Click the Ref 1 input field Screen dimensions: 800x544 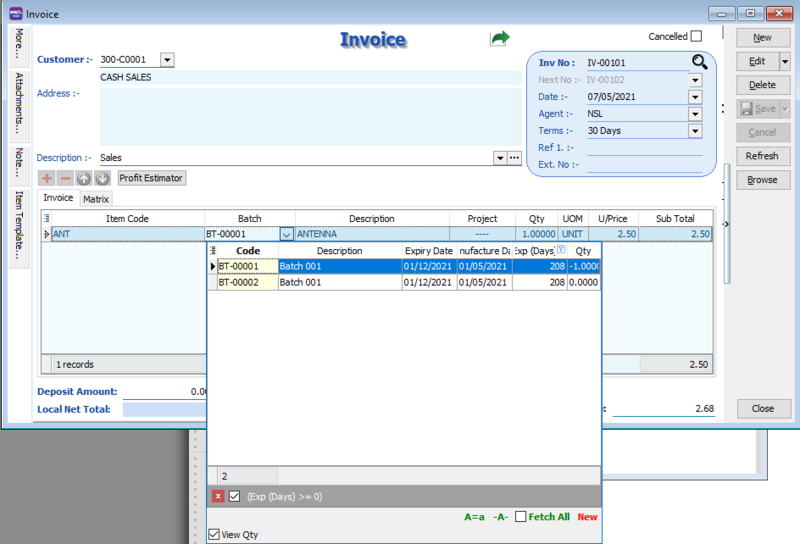(644, 148)
